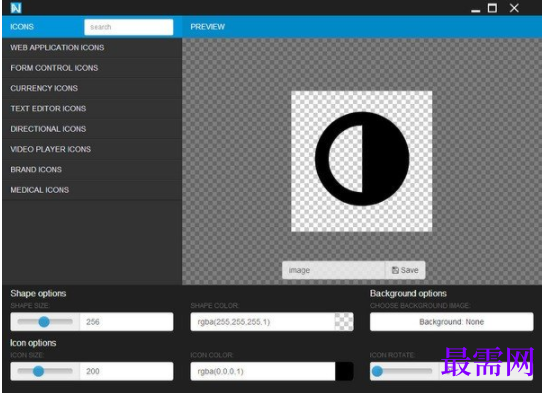The image size is (553, 393).
Task: Open the Background: None chooser
Action: click(451, 322)
